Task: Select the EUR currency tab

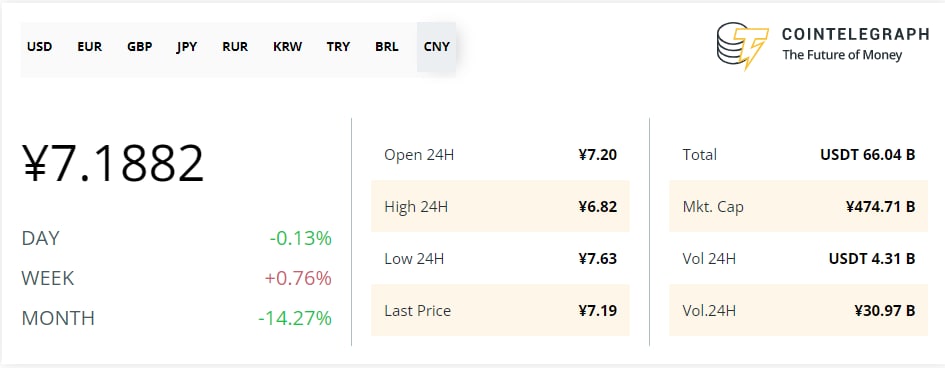Action: [x=89, y=47]
